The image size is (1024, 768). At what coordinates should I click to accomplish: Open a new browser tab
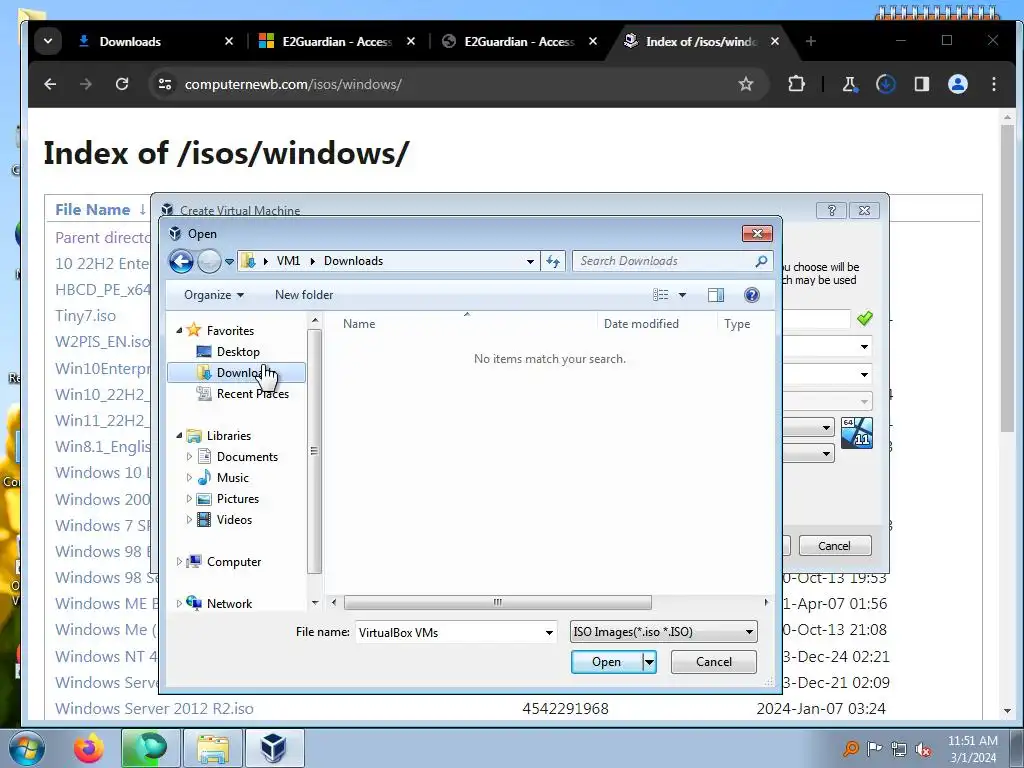pos(811,41)
